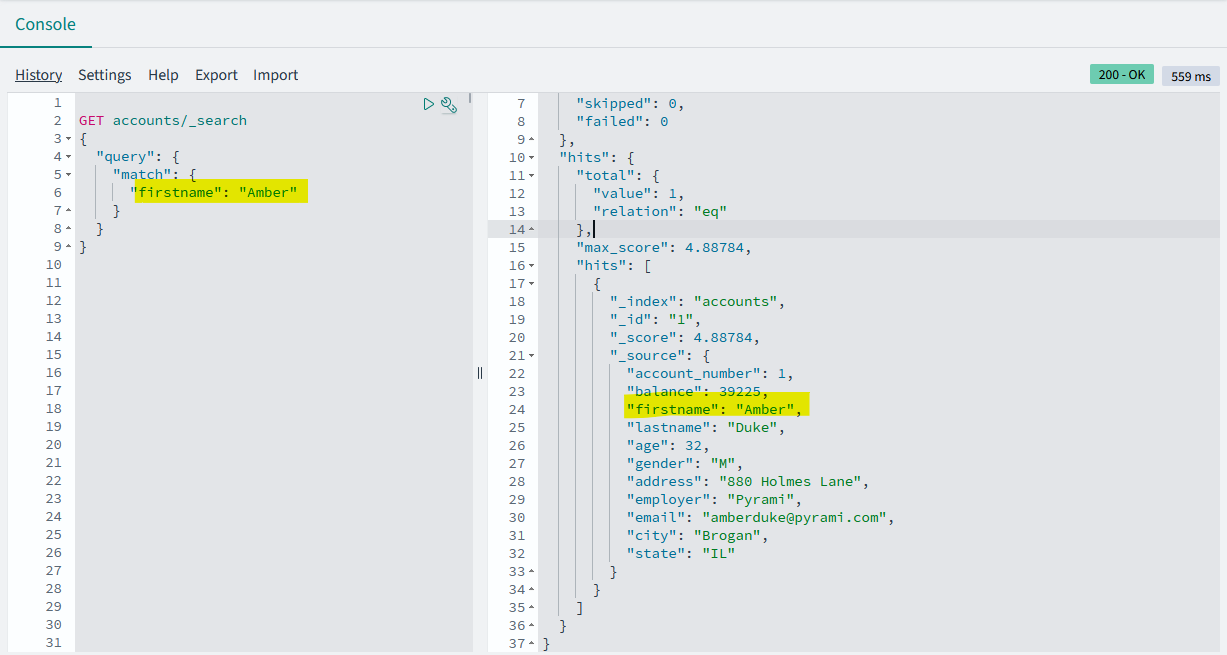Screen dimensions: 1227x655
Task: Run the request with the play icon
Action: coord(428,103)
